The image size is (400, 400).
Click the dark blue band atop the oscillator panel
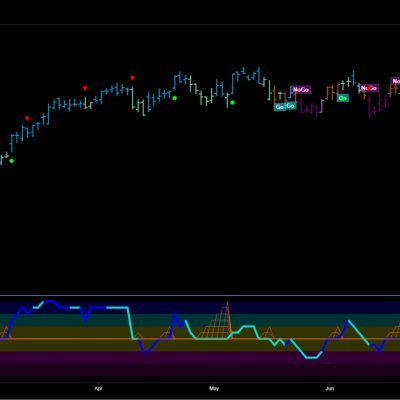click(x=200, y=307)
